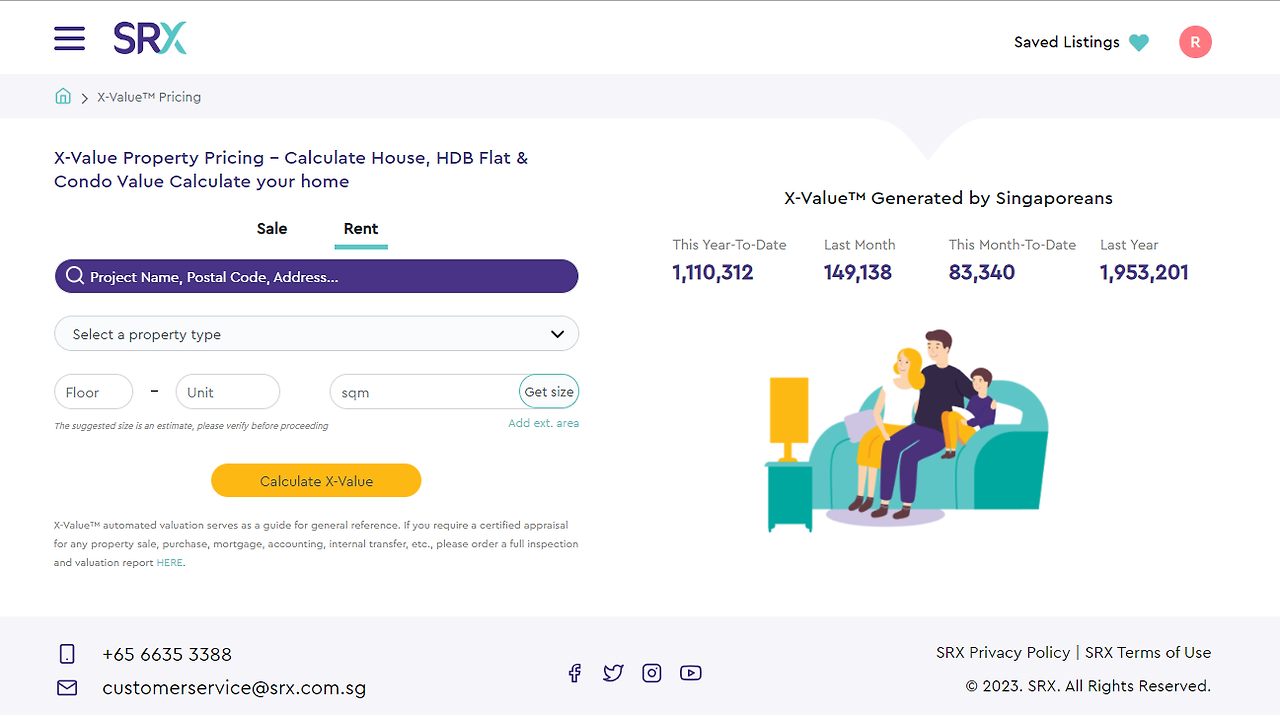Open Saved Listings link text
This screenshot has height=715, width=1280.
click(x=1066, y=42)
